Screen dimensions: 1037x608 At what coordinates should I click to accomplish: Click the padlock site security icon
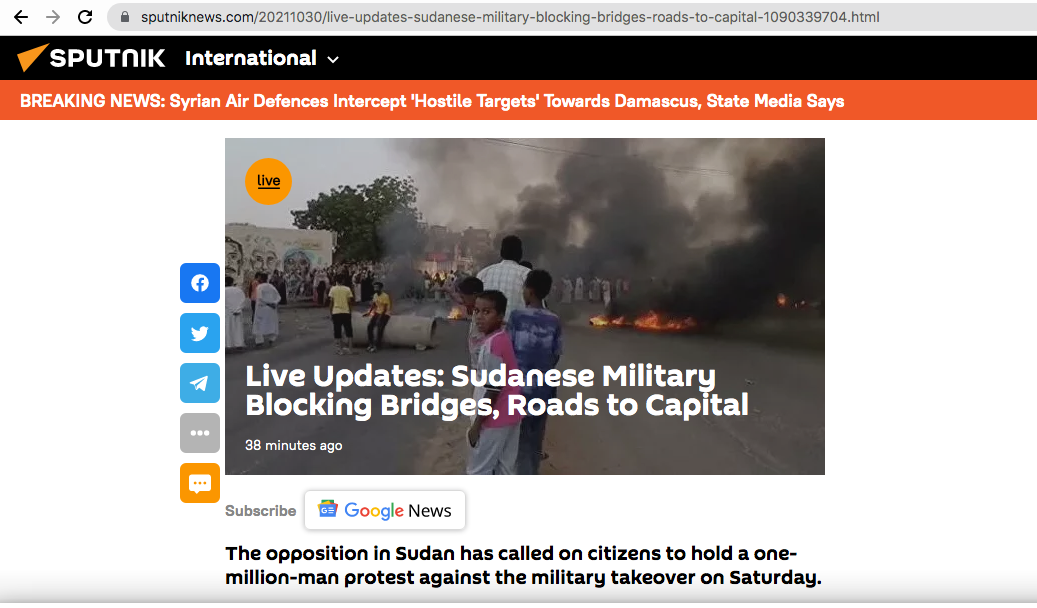pos(124,17)
